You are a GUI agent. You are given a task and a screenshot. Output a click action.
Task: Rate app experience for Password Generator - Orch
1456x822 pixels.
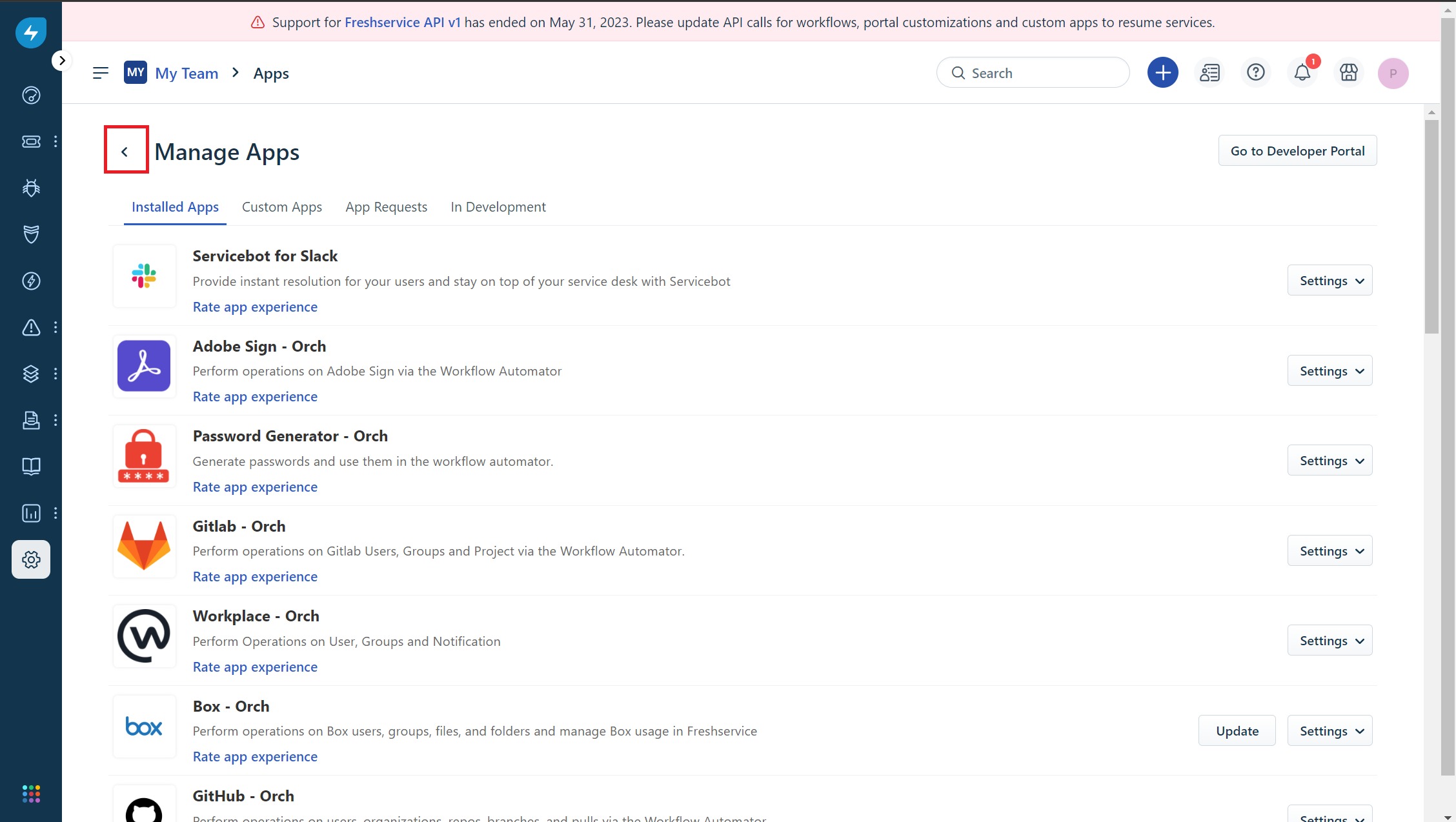coord(255,487)
